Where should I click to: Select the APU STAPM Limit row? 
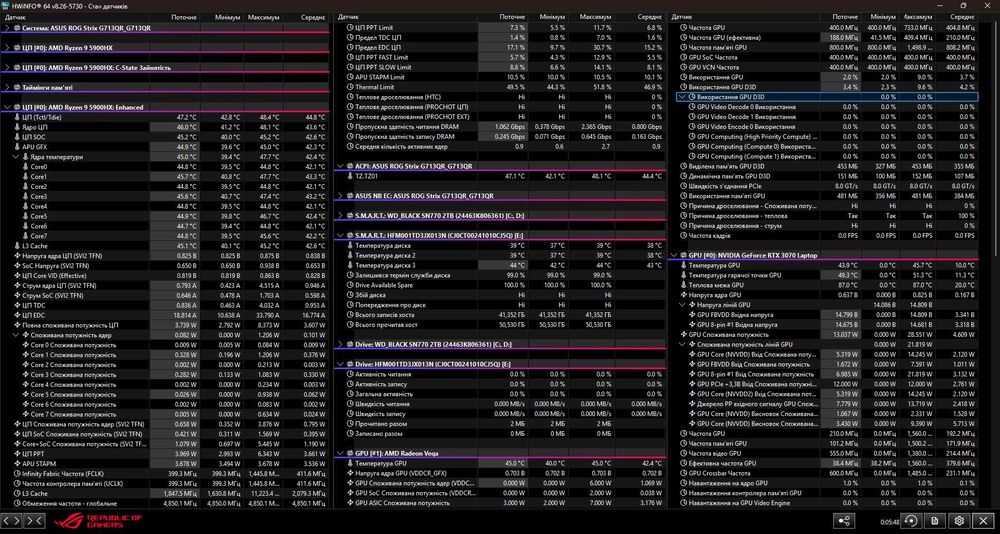click(500, 78)
